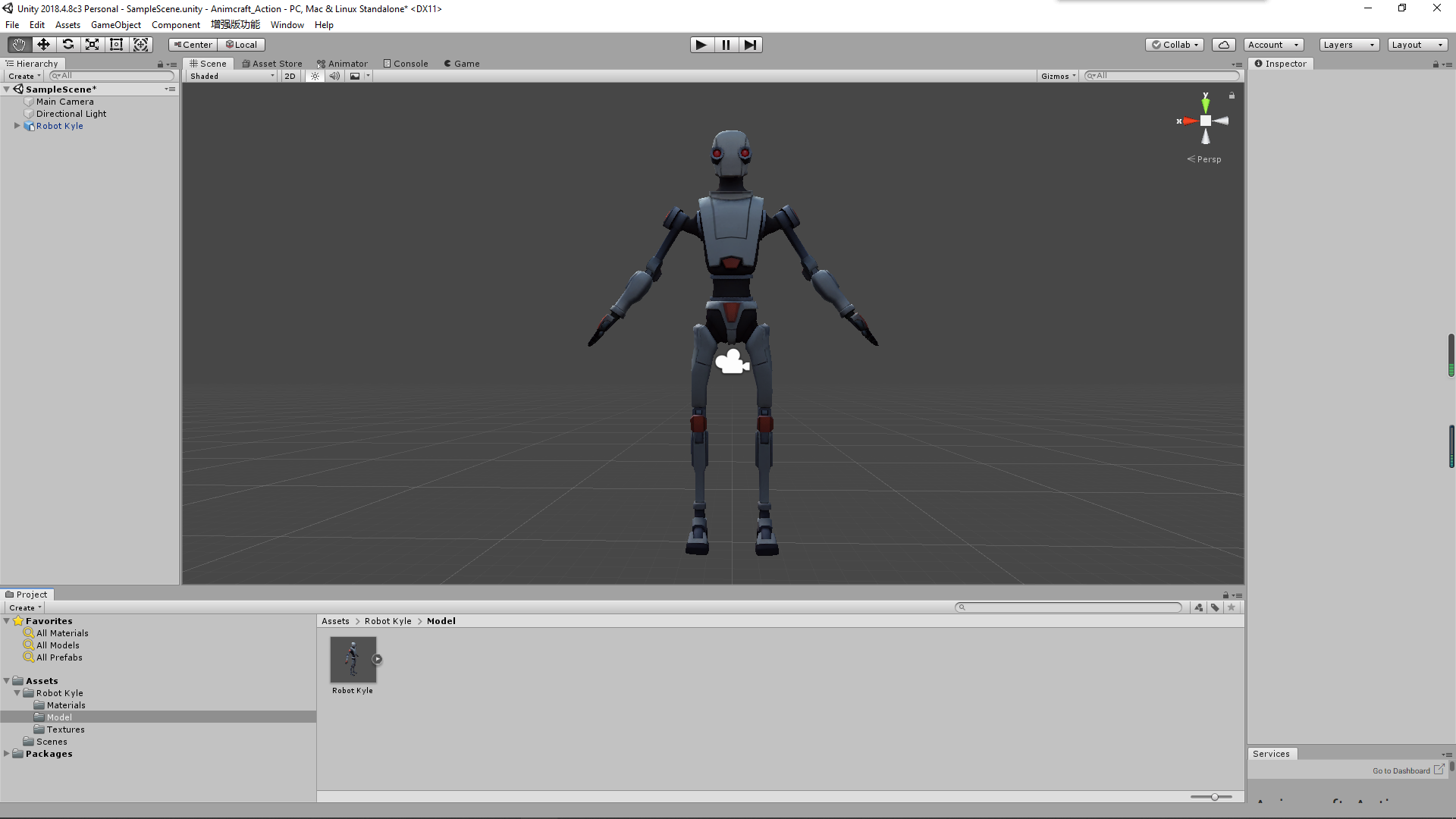Open the Shaded draw mode dropdown
This screenshot has height=819, width=1456.
coord(232,76)
